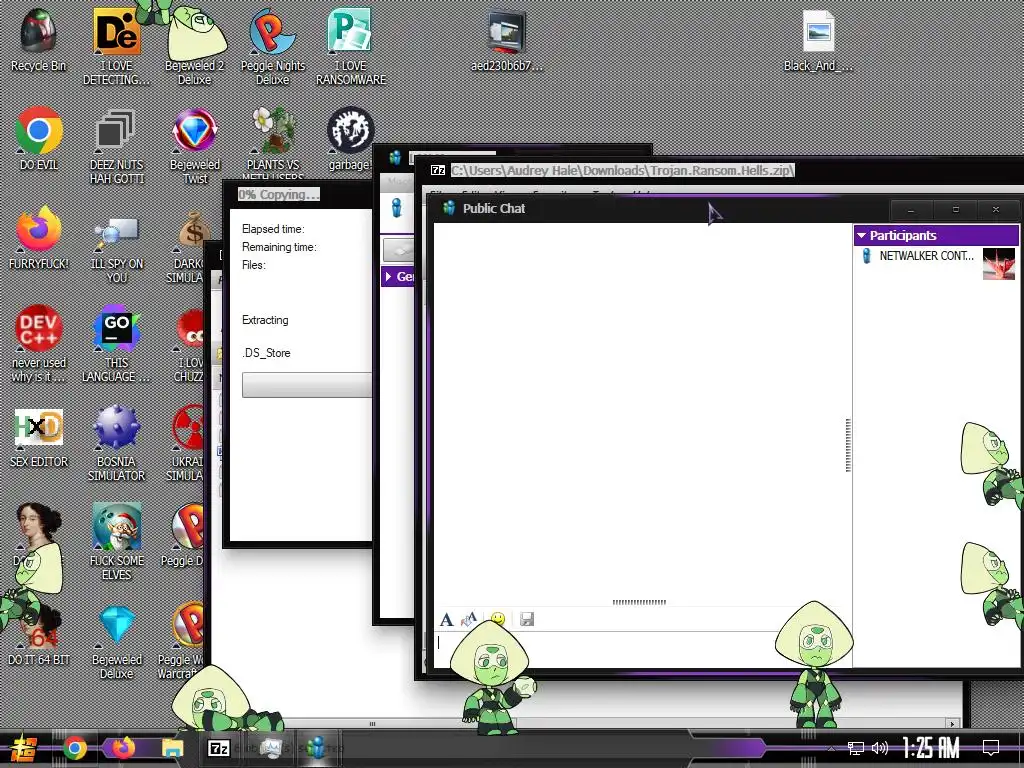
Task: Maximize the Public Chat window
Action: pos(955,210)
